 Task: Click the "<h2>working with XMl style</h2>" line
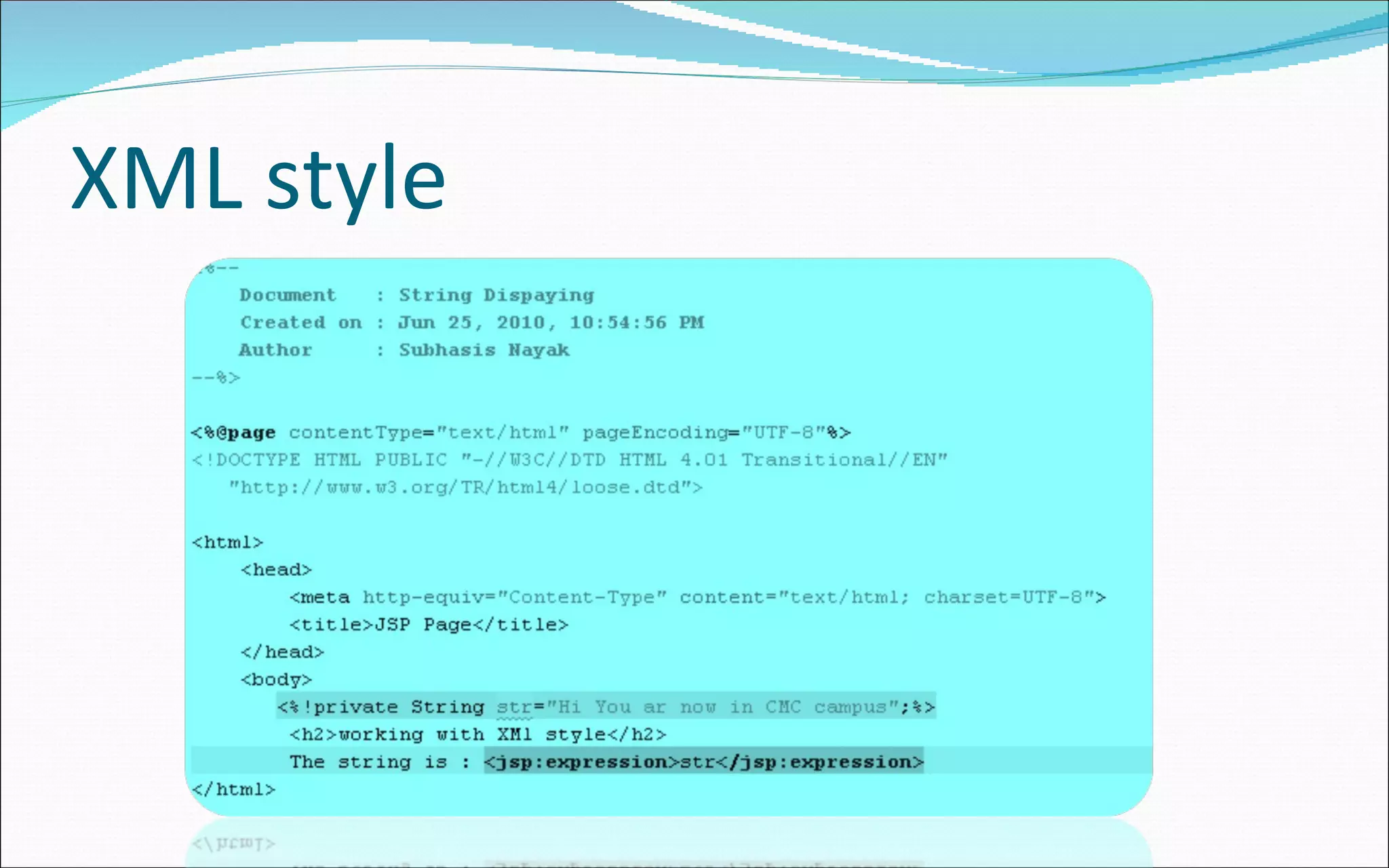[478, 734]
